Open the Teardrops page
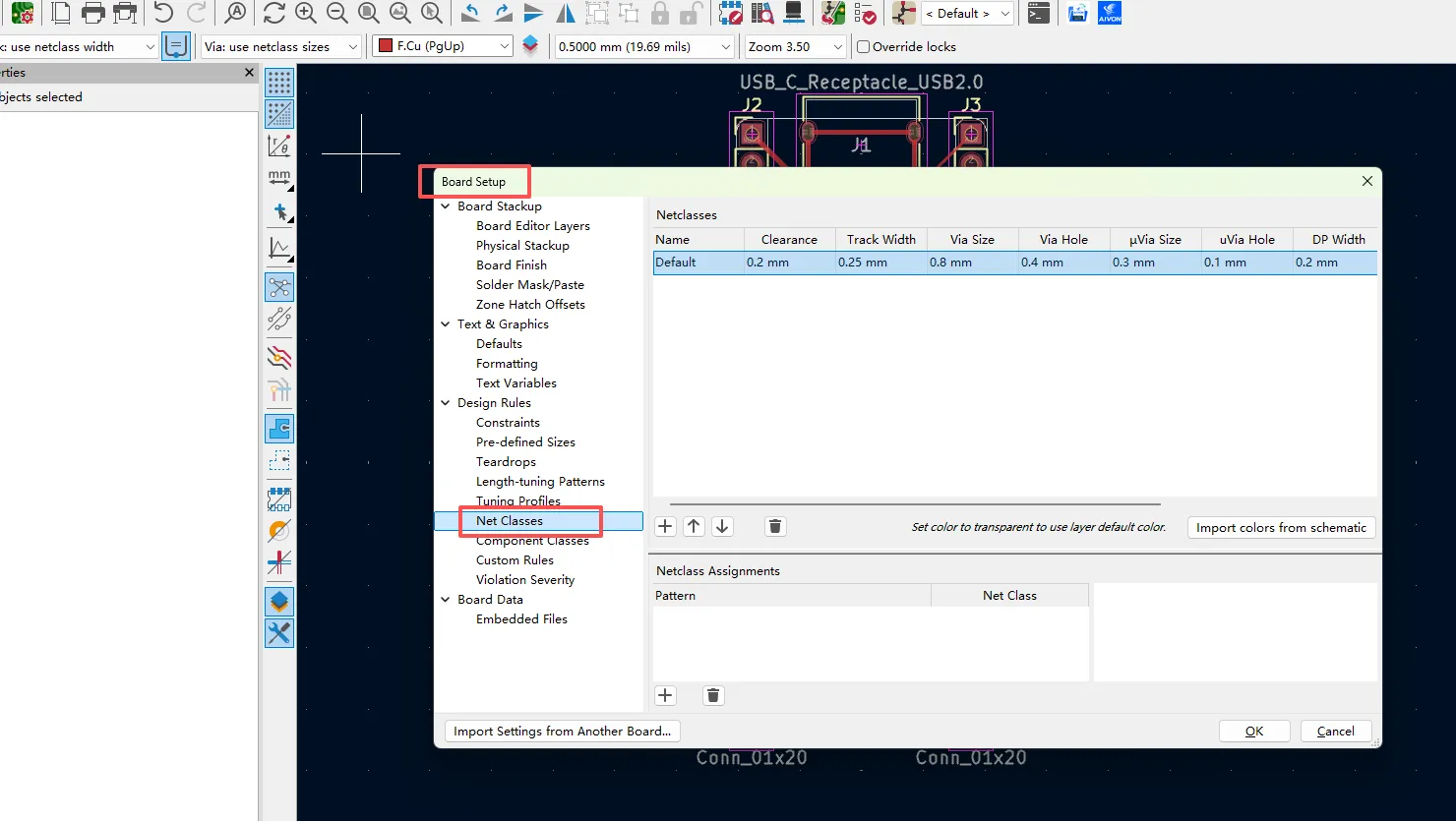This screenshot has width=1456, height=821. tap(506, 462)
